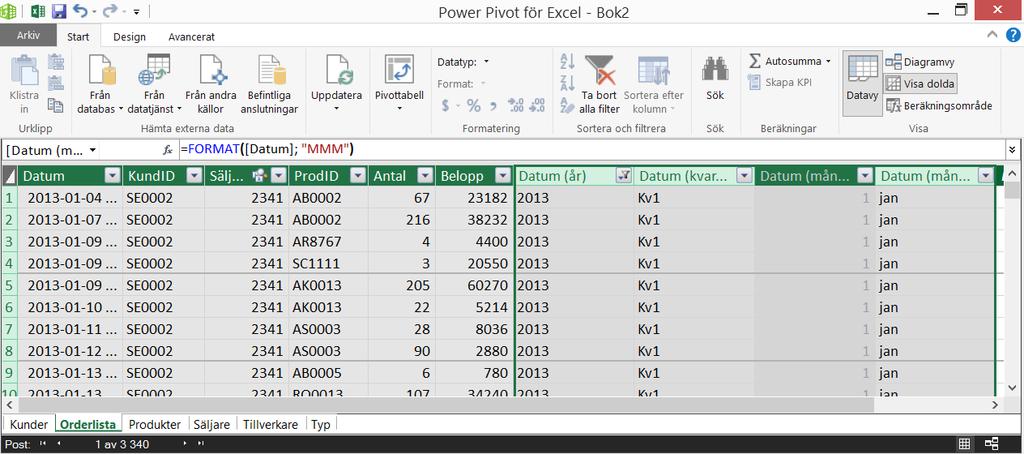Apply percent format
The width and height of the screenshot is (1024, 454).
click(x=473, y=105)
